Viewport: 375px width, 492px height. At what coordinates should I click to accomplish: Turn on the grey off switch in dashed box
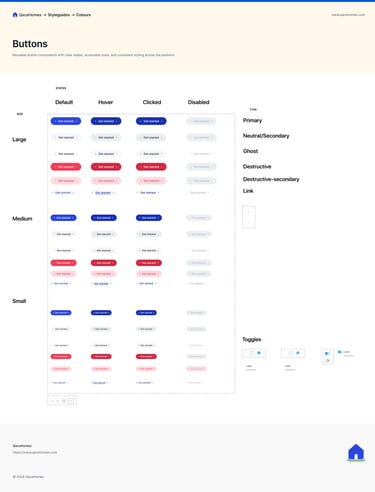click(327, 360)
